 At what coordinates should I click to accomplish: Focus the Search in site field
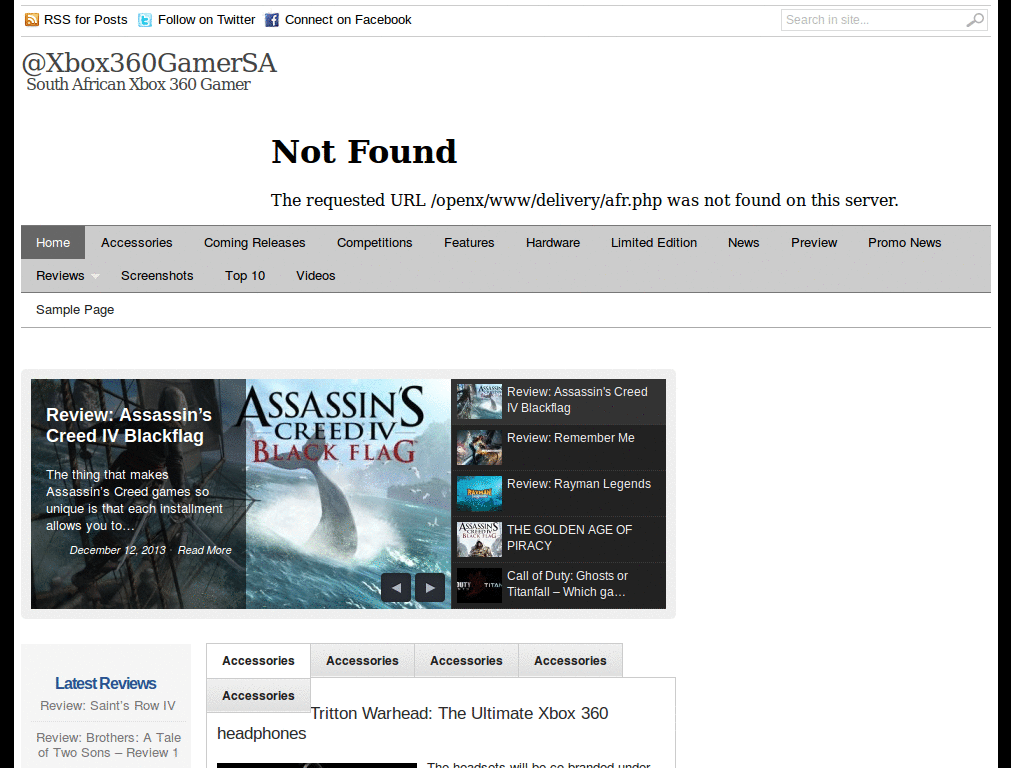click(884, 20)
